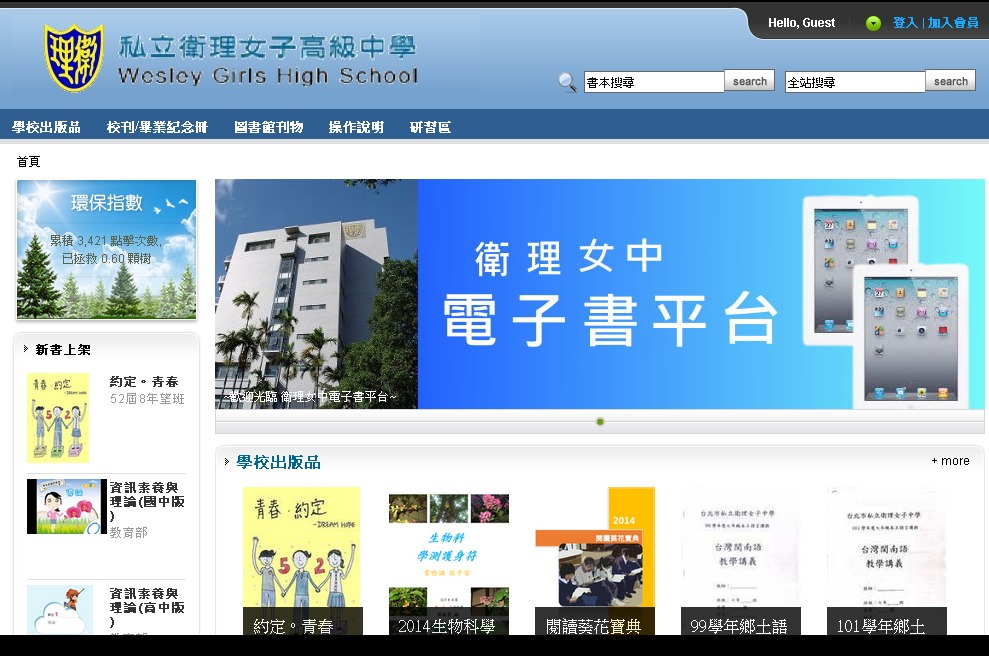989x656 pixels.
Task: Click search button next to 全站搜尋
Action: tap(951, 81)
